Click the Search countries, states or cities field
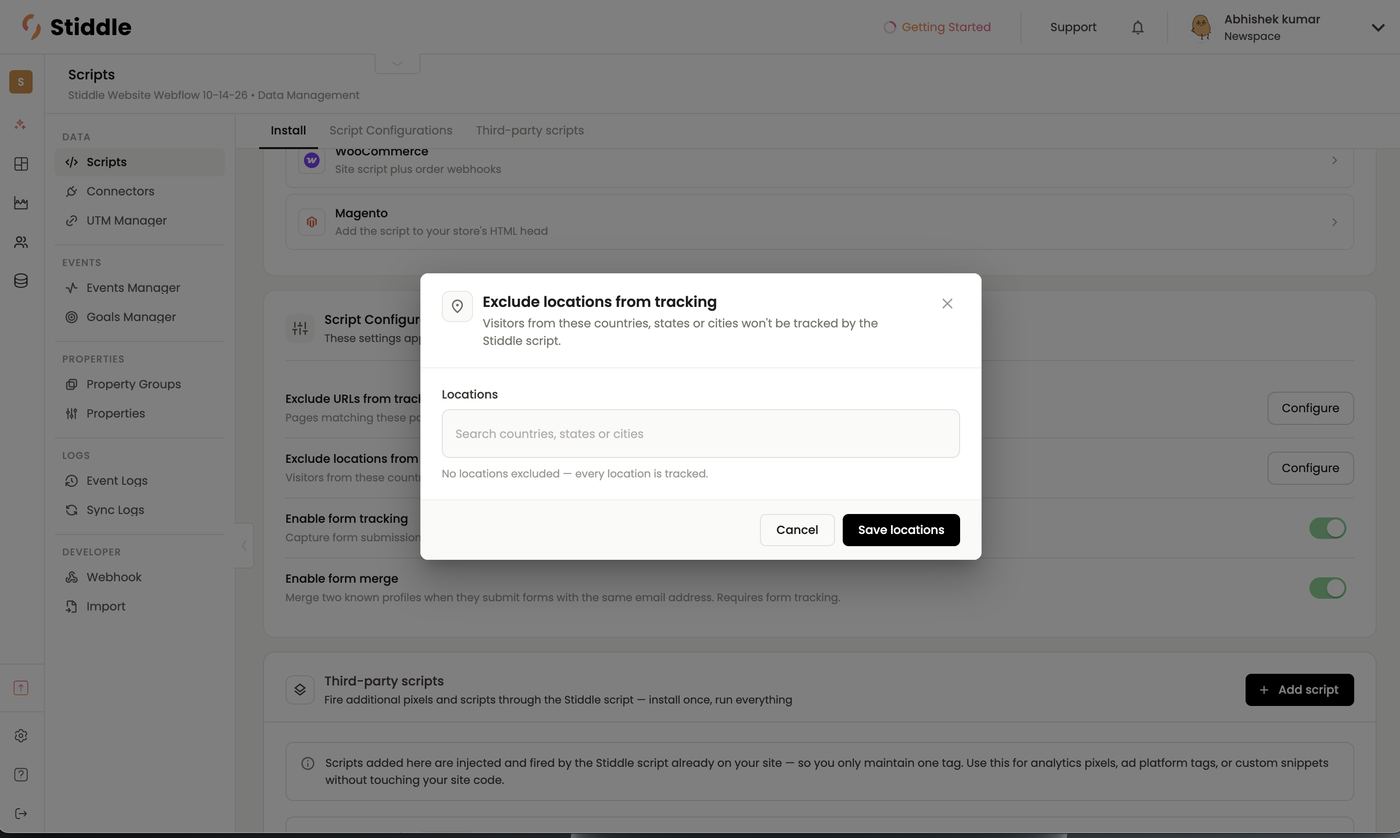Image resolution: width=1400 pixels, height=838 pixels. [701, 434]
